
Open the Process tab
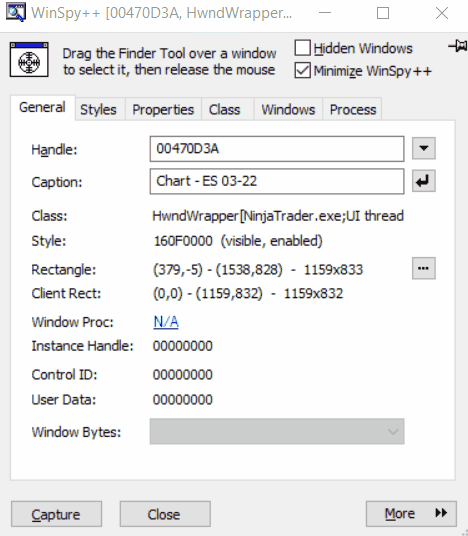point(353,110)
